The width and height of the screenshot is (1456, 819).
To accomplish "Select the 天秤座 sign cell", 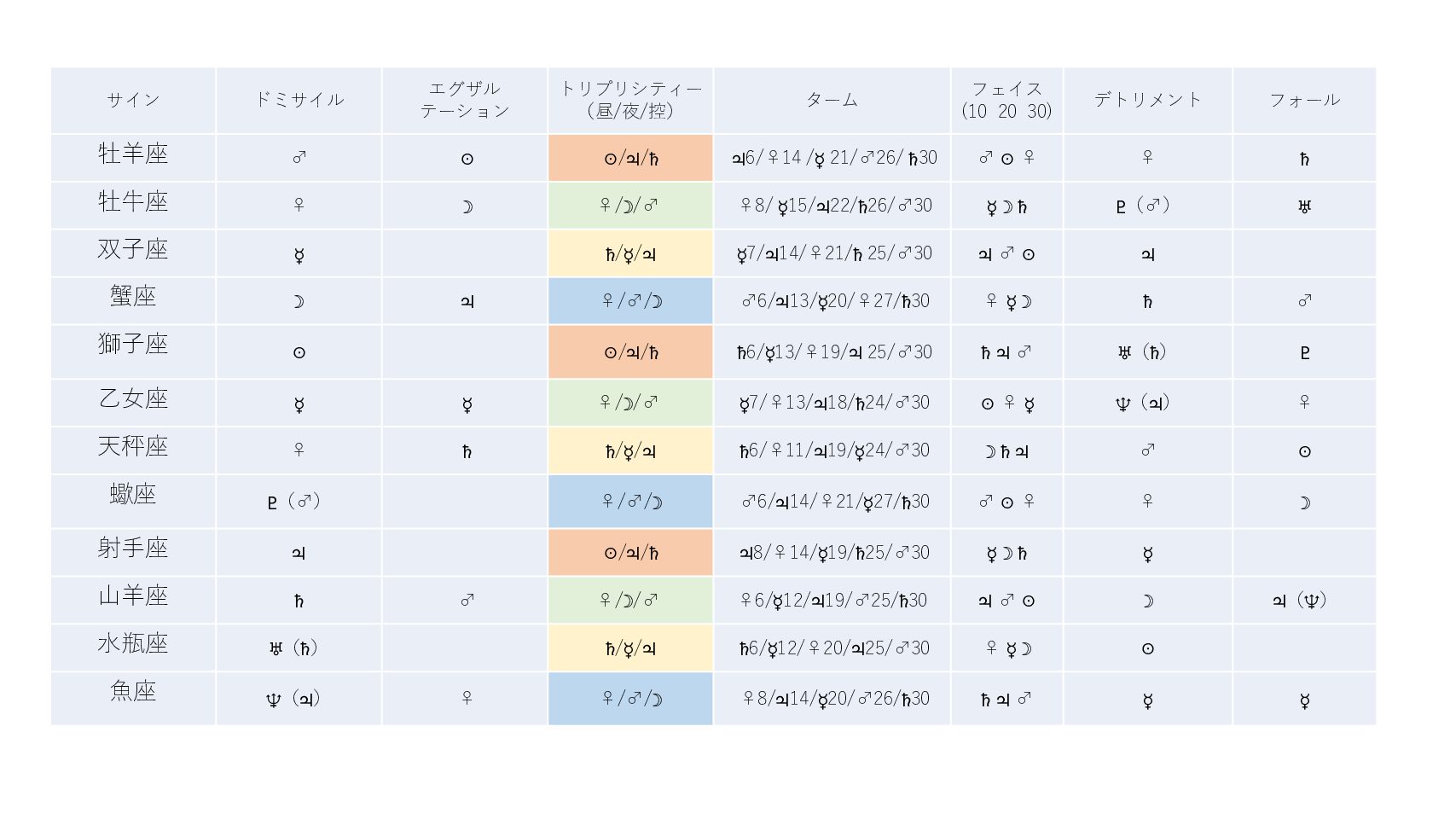I will point(133,450).
